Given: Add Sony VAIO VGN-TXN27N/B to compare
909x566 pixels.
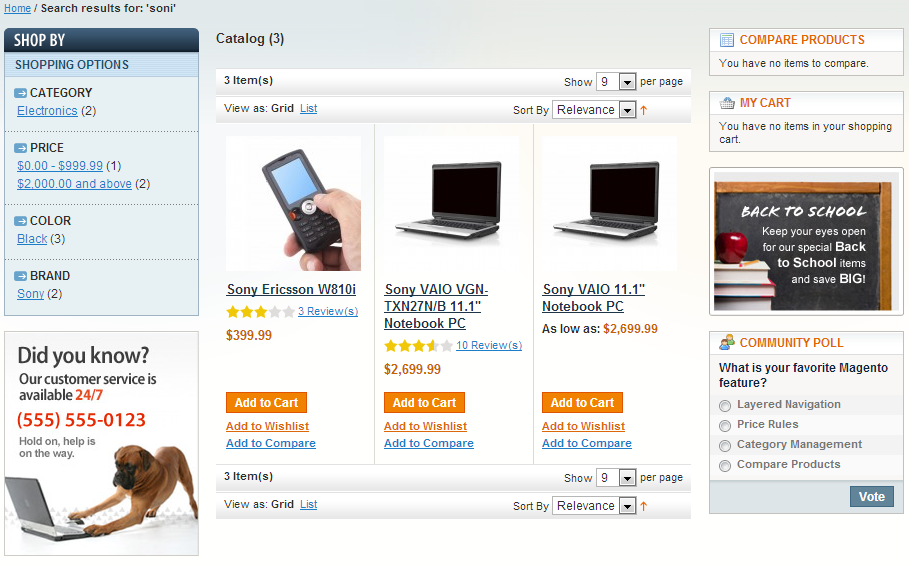Looking at the screenshot, I should 428,444.
